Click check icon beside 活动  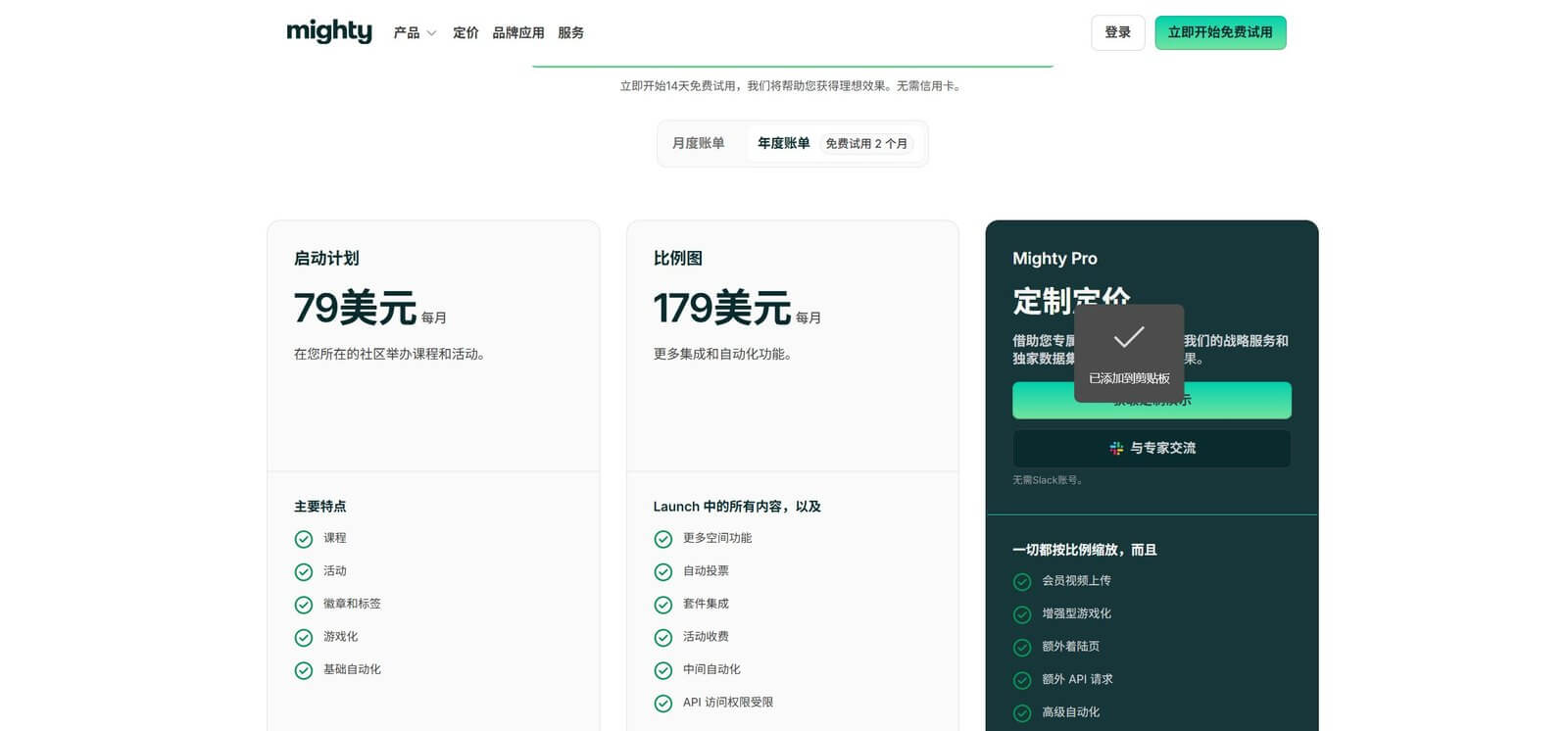click(304, 571)
